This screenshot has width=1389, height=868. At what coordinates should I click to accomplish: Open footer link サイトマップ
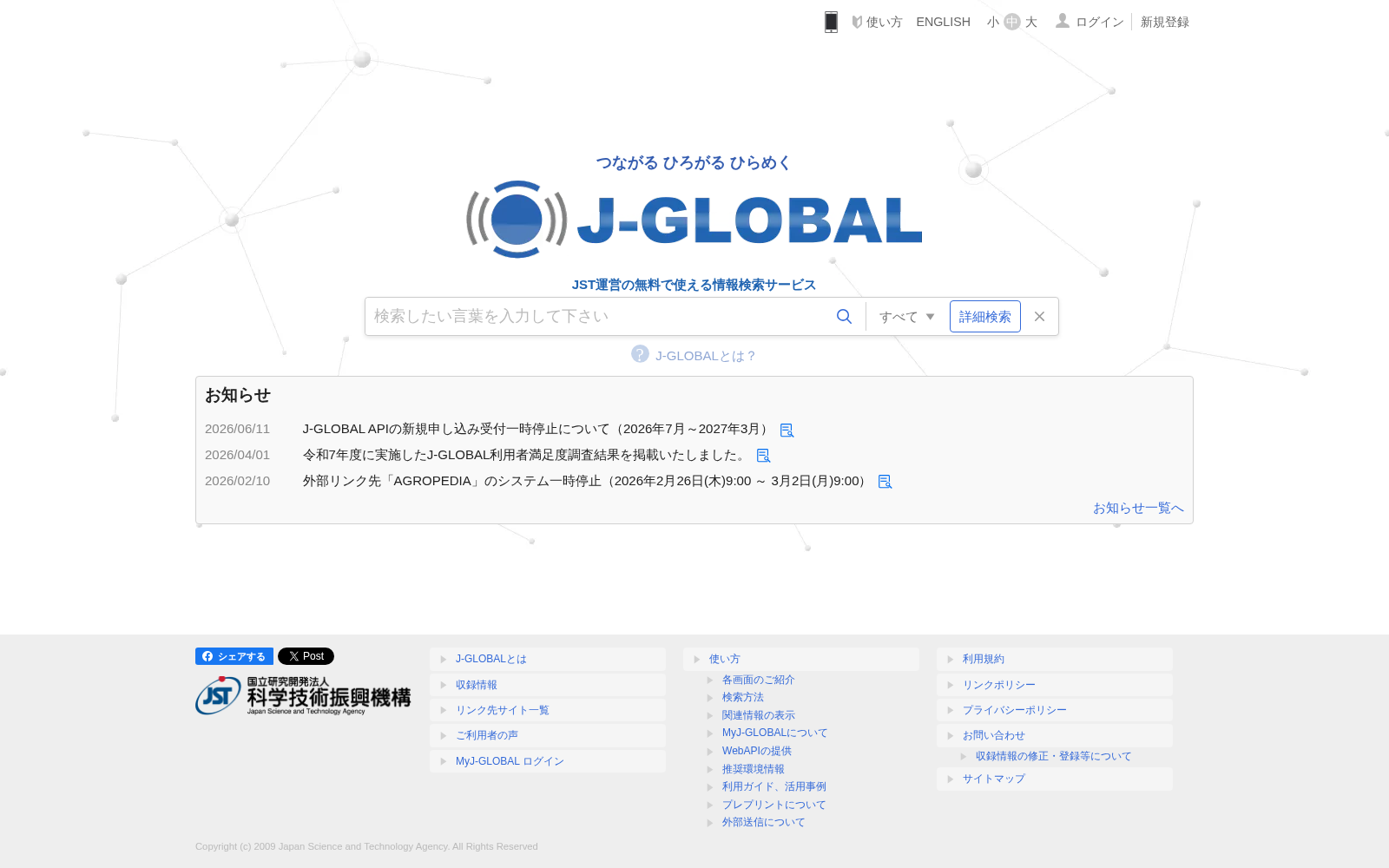[1054, 779]
